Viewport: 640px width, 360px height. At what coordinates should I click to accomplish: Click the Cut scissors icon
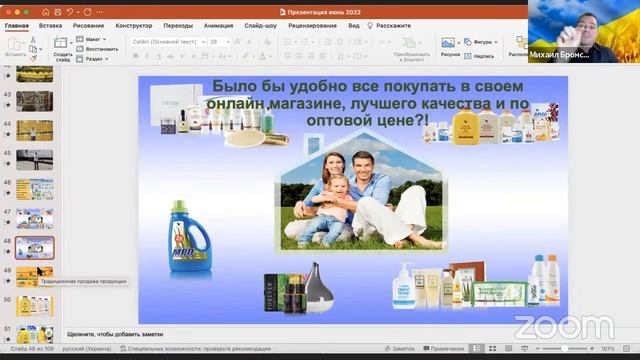[33, 40]
